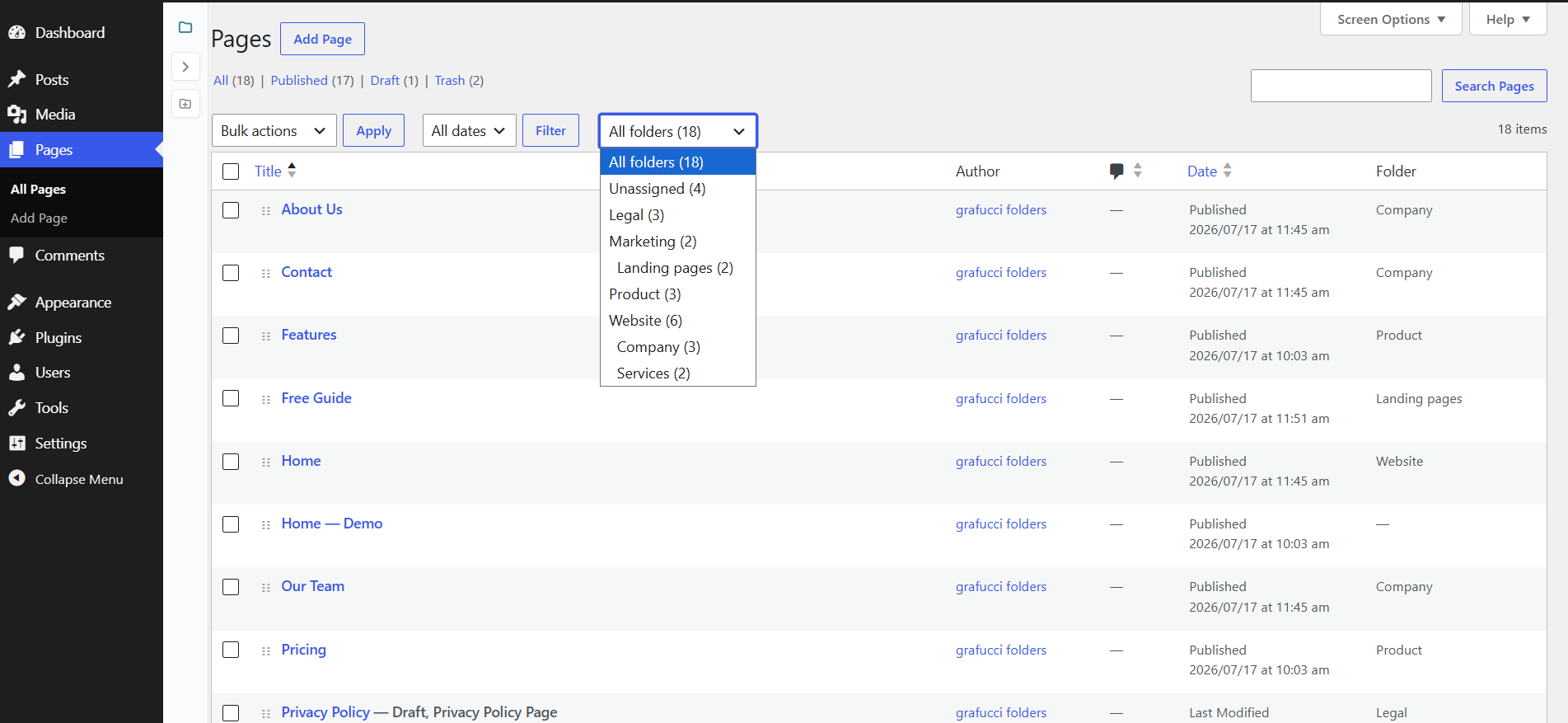Click the drag handle for About Us
Screen dimensions: 1568x723
click(266, 211)
